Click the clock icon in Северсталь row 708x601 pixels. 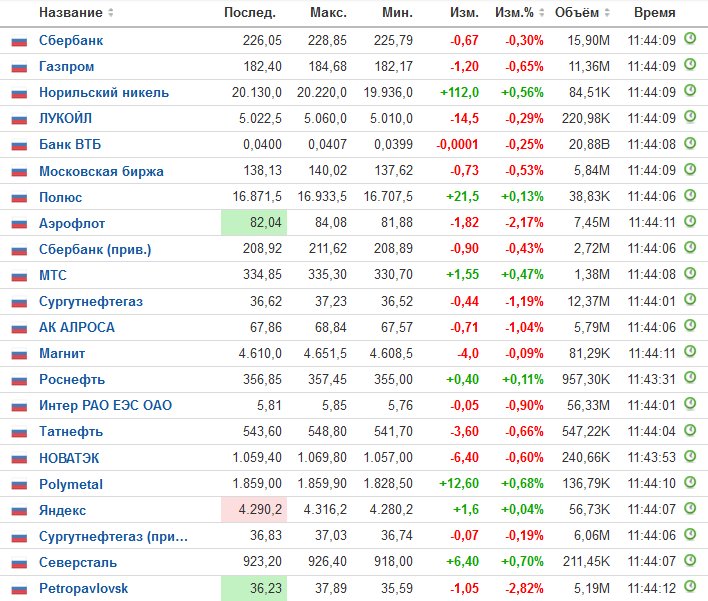pos(690,559)
